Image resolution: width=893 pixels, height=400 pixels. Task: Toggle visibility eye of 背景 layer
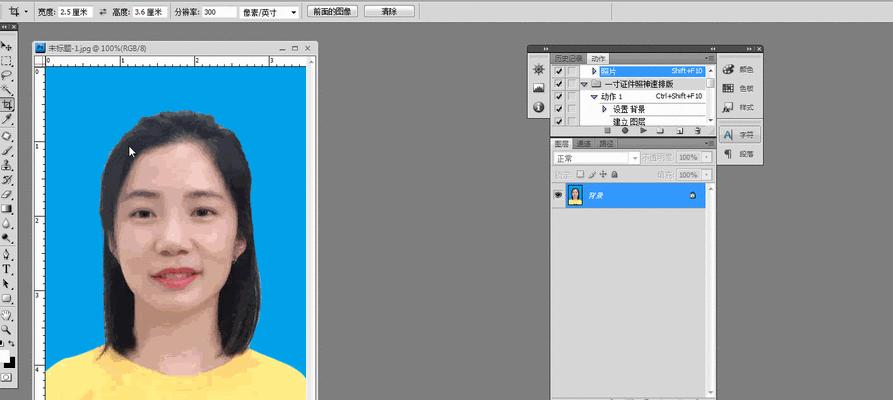(x=558, y=195)
